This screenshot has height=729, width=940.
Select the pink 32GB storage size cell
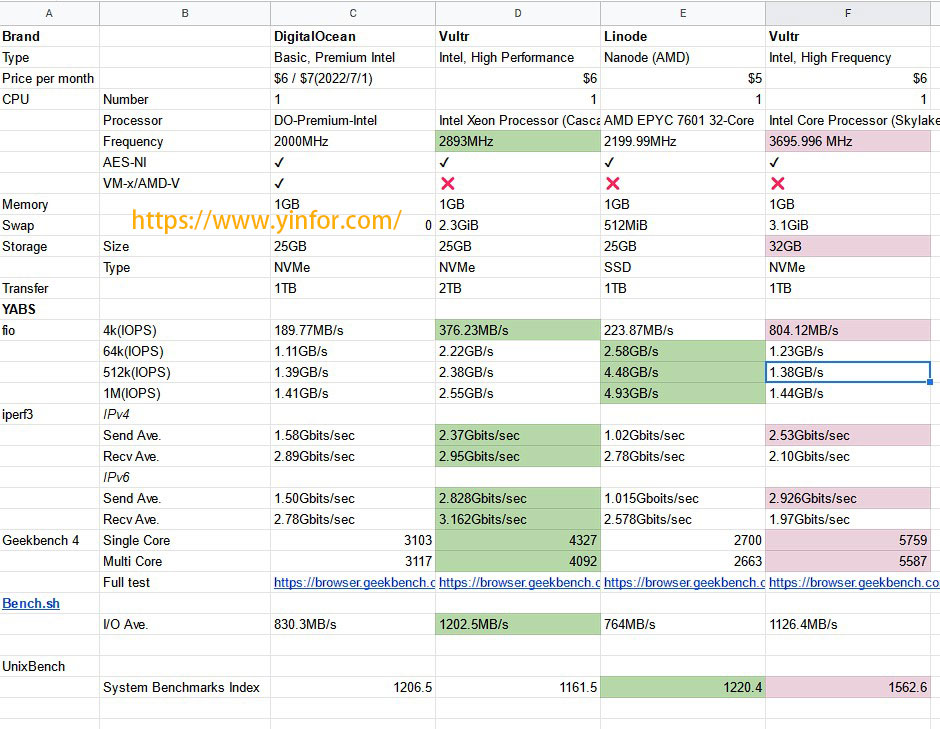[847, 246]
